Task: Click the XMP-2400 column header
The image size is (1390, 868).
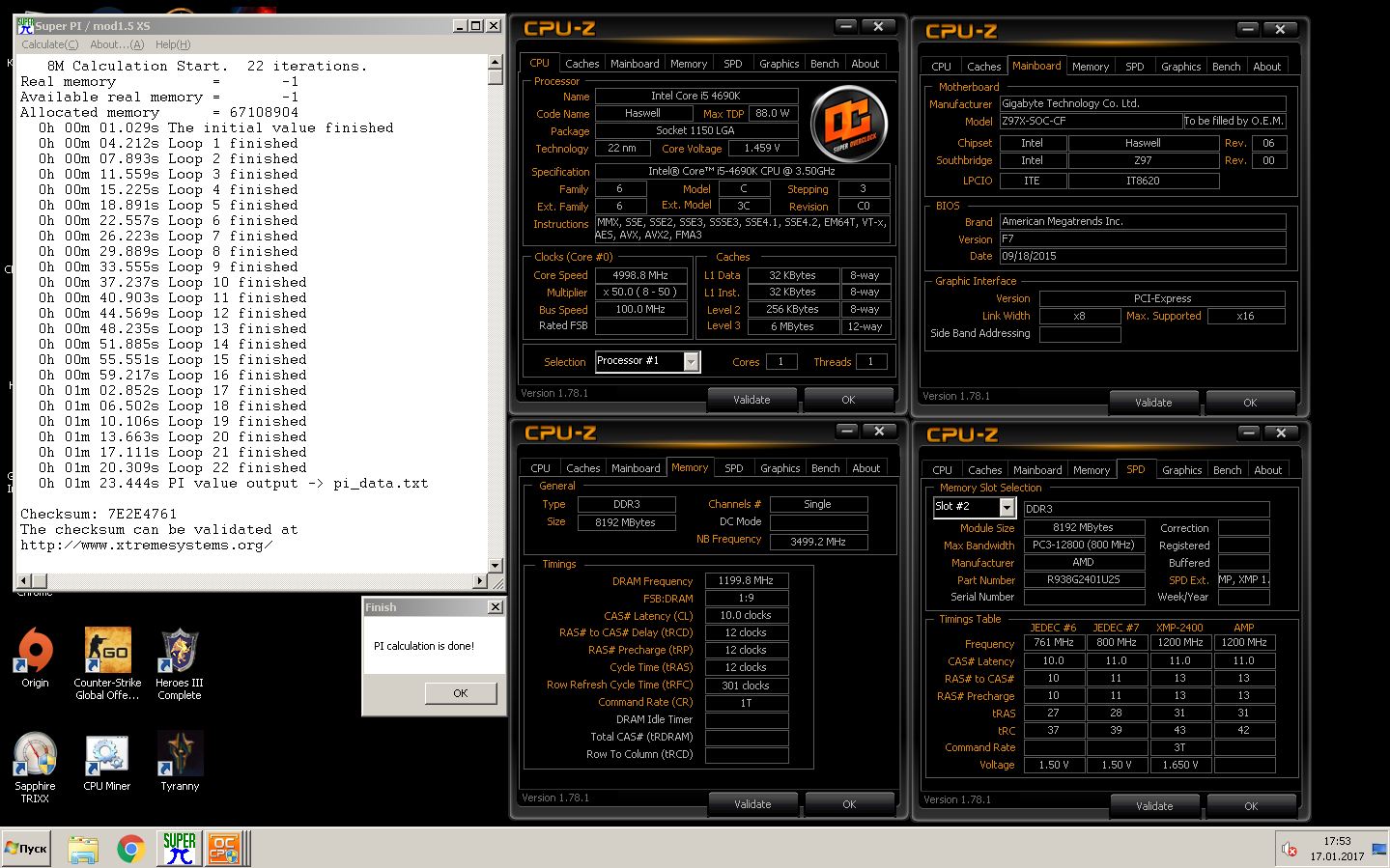Action: pos(1179,628)
